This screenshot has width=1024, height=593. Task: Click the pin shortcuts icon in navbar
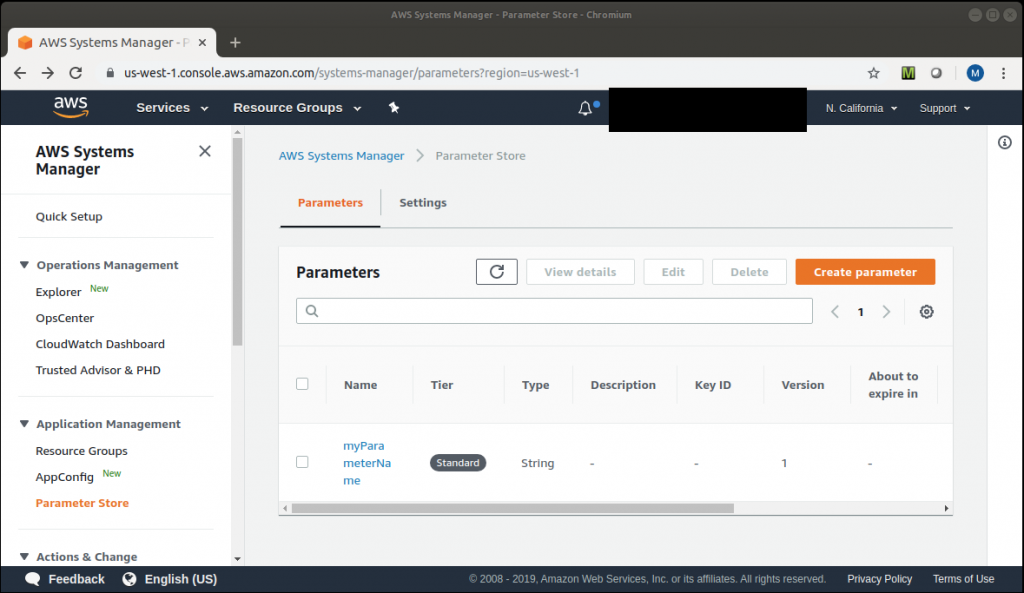click(394, 108)
